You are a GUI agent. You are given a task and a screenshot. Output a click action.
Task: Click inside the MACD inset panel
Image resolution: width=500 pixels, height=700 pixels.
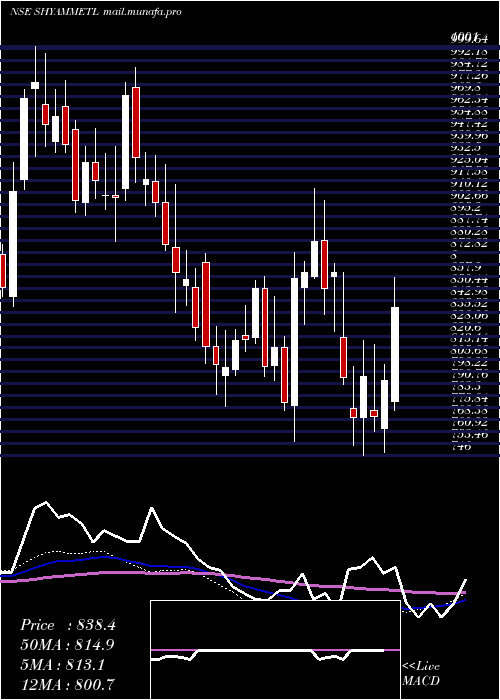(275, 650)
